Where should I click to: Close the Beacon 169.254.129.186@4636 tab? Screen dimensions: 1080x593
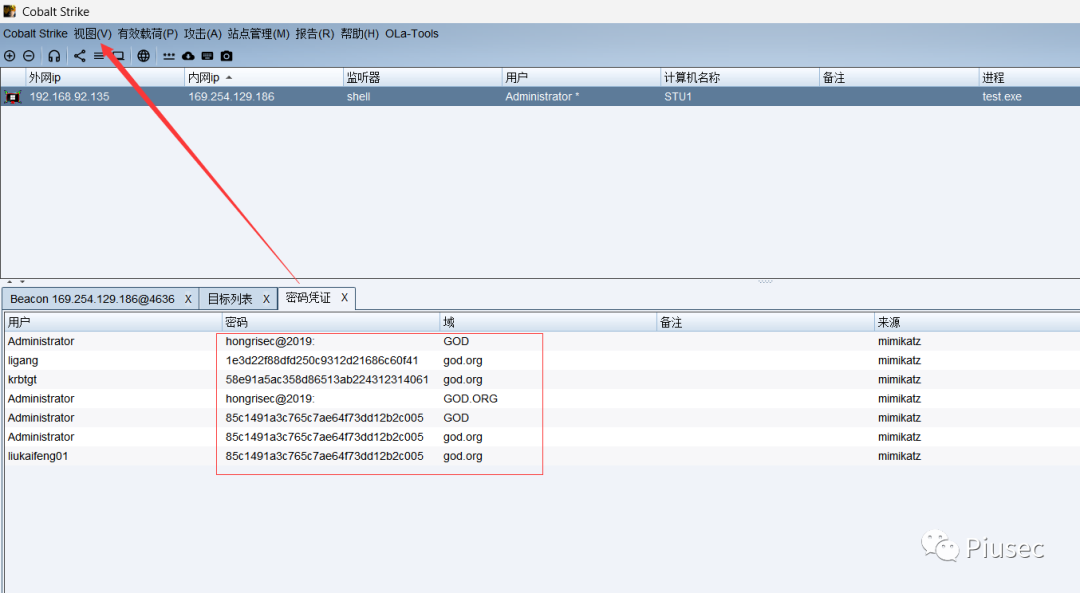tap(187, 299)
